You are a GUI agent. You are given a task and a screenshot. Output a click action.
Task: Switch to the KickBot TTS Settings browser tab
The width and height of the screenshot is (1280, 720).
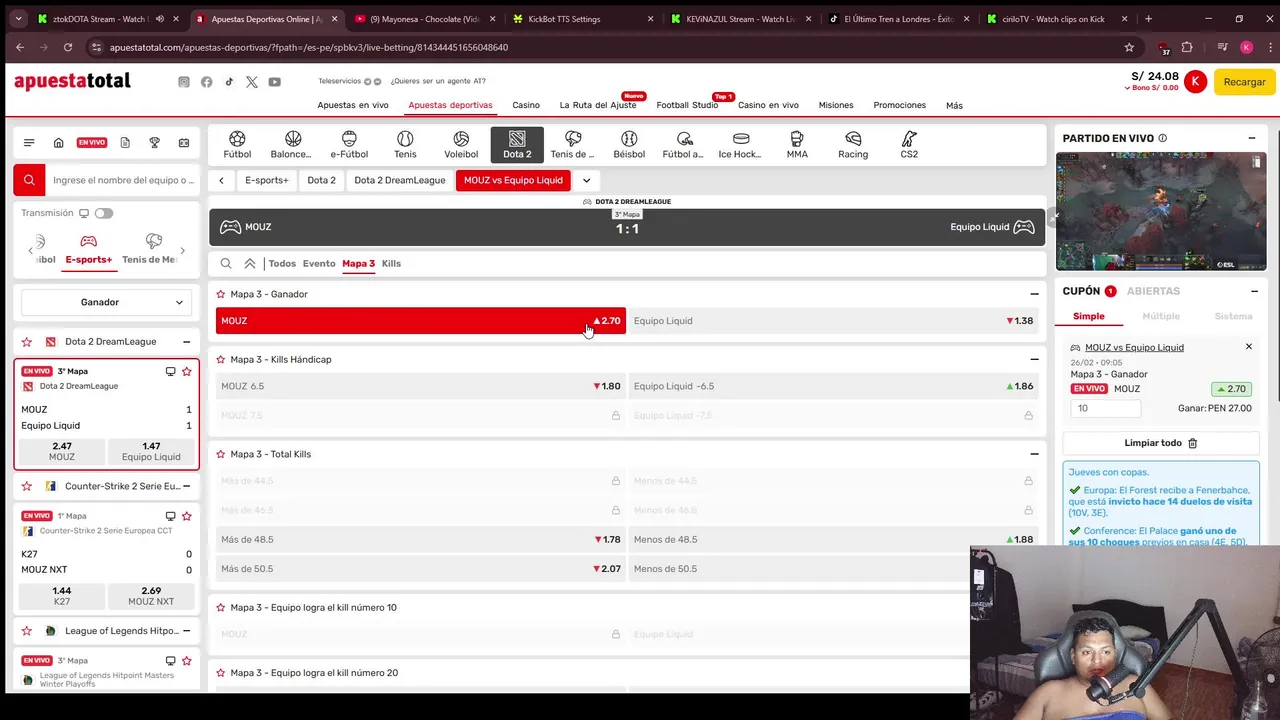581,19
